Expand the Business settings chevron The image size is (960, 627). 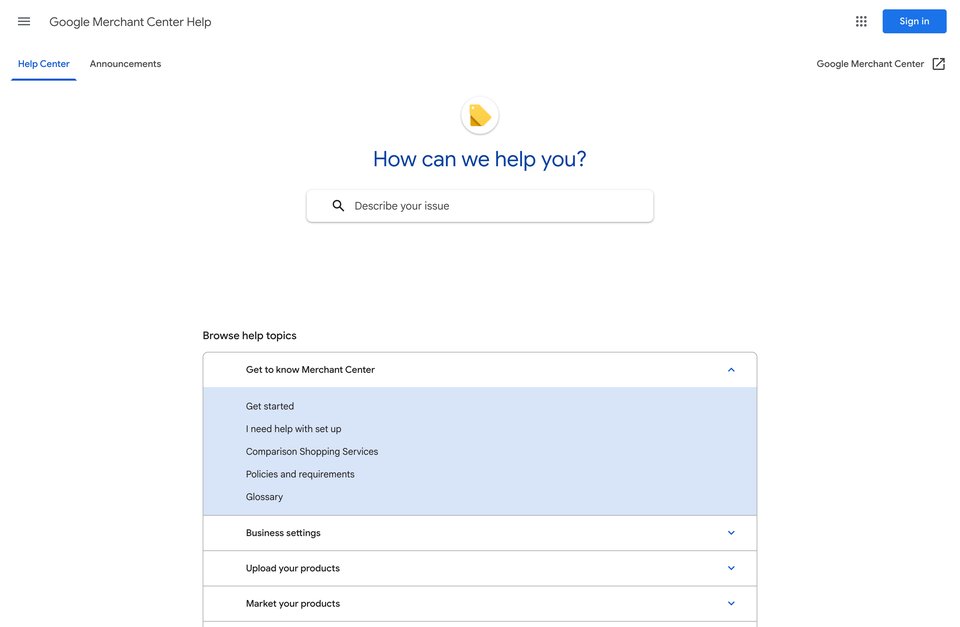(x=731, y=533)
